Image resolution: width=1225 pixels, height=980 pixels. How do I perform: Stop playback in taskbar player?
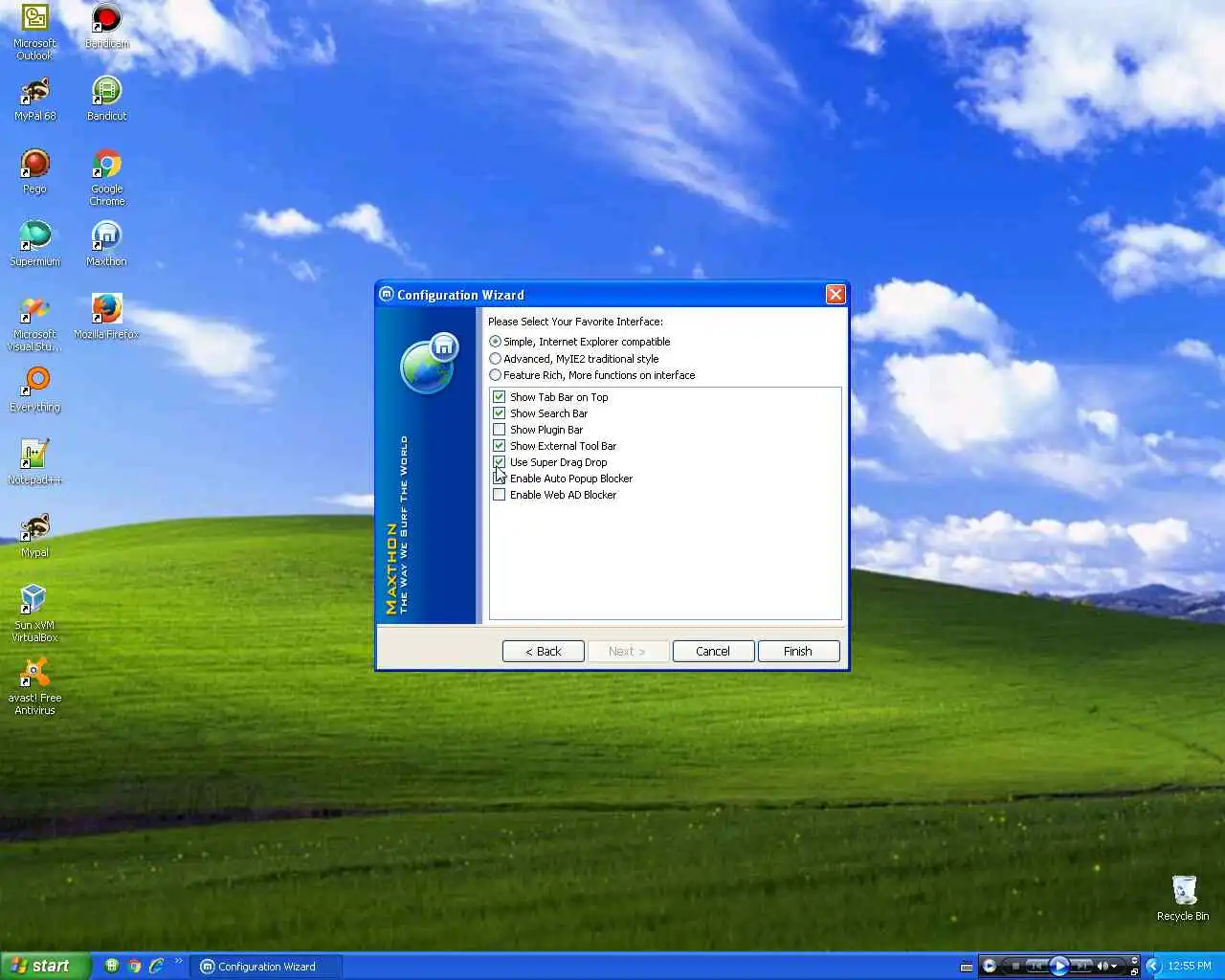point(1015,966)
